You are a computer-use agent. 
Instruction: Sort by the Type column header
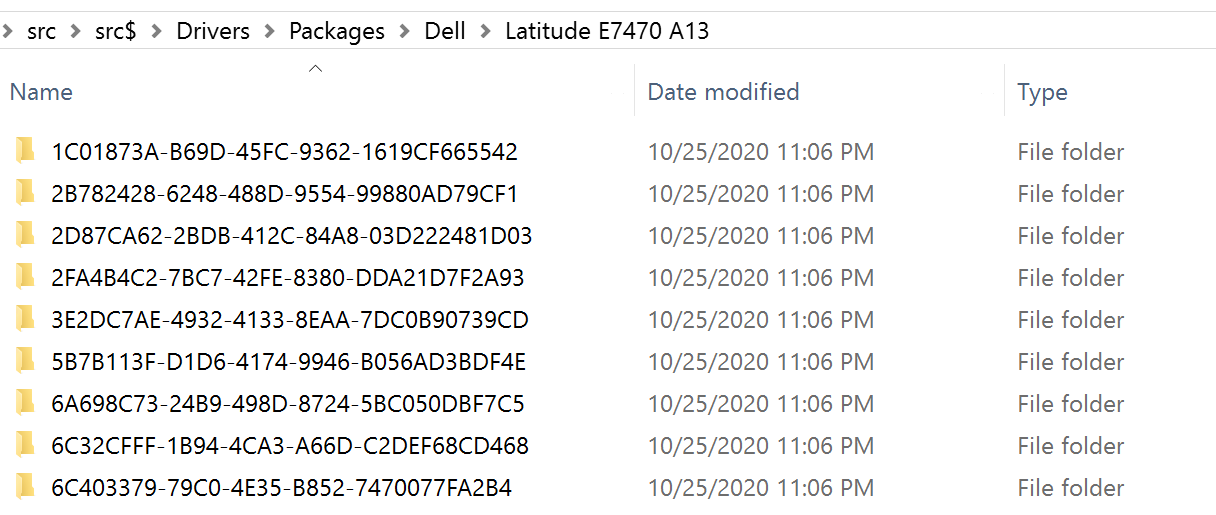(1042, 92)
